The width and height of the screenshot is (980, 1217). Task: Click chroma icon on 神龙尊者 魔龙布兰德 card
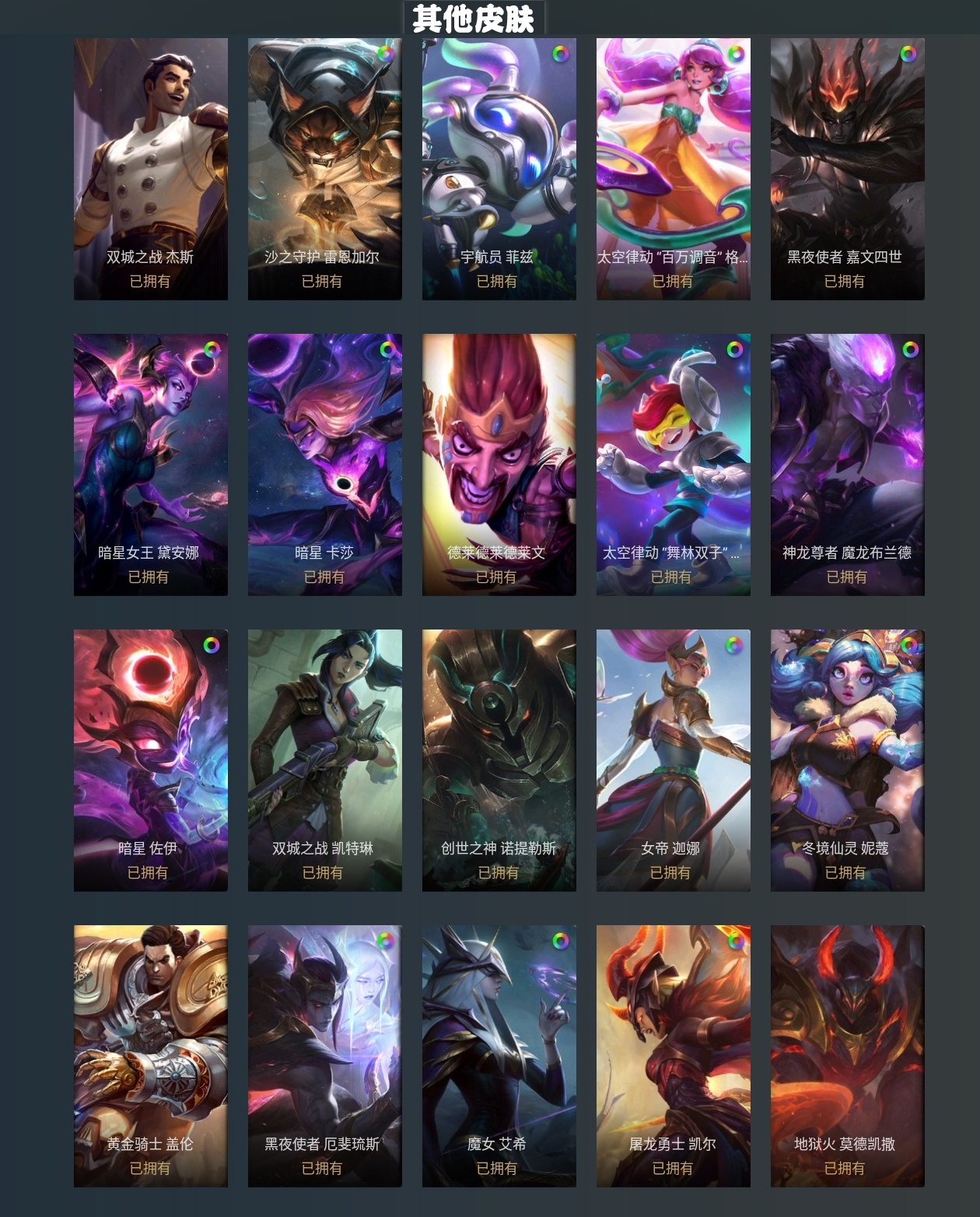coord(910,349)
